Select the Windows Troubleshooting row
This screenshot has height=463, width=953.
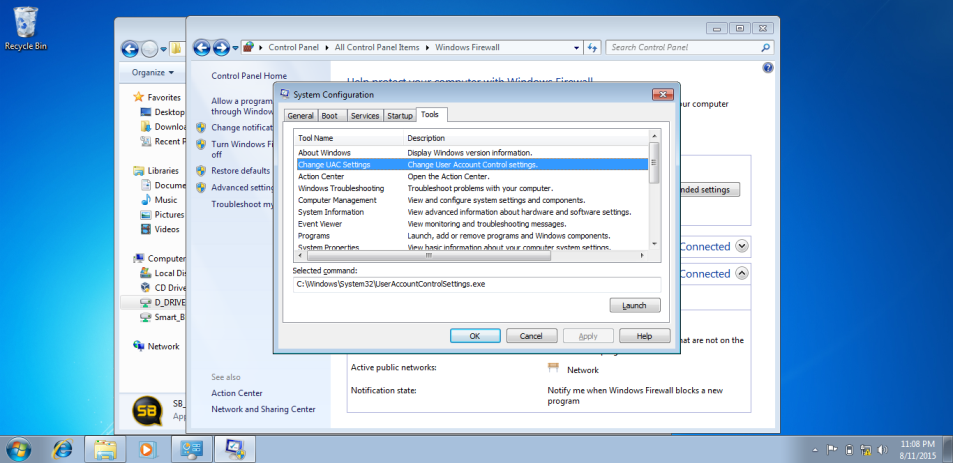coord(472,188)
